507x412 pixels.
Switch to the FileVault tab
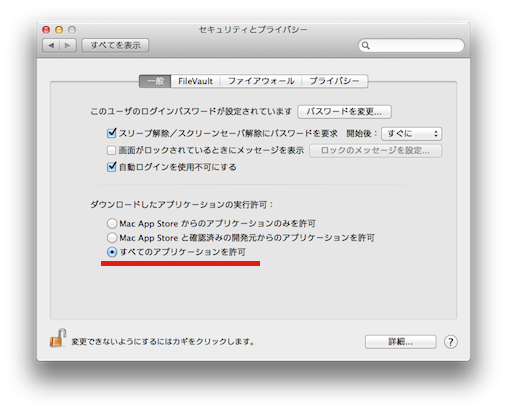pos(195,81)
